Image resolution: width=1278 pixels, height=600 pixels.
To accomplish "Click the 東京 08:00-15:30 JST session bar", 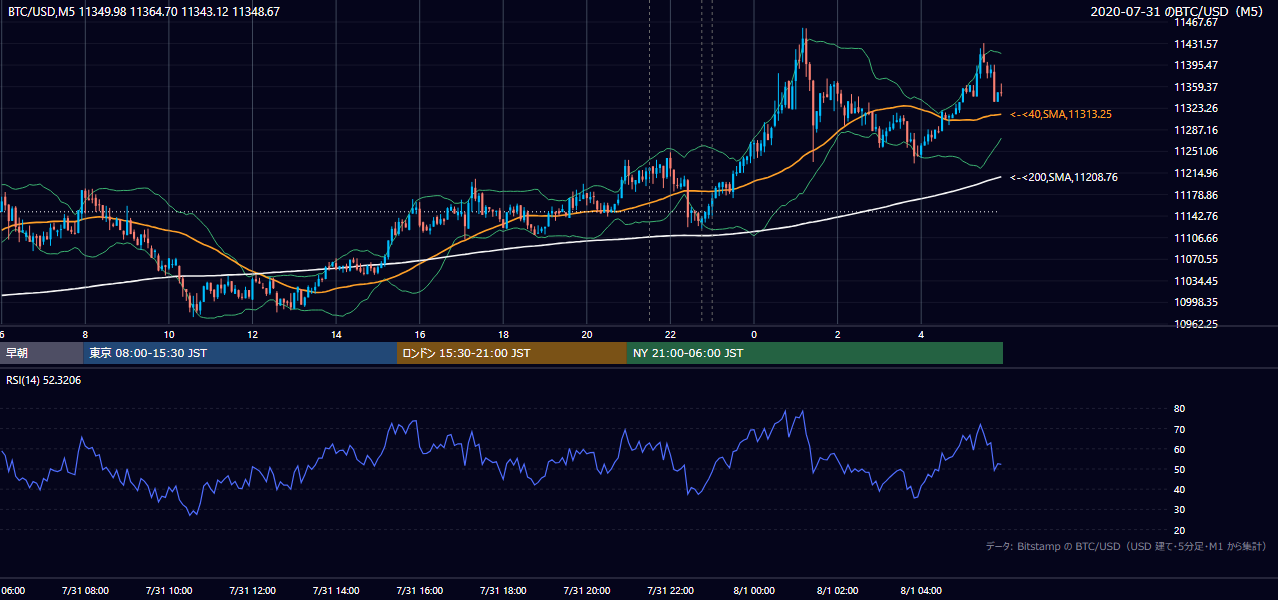I will coord(240,353).
